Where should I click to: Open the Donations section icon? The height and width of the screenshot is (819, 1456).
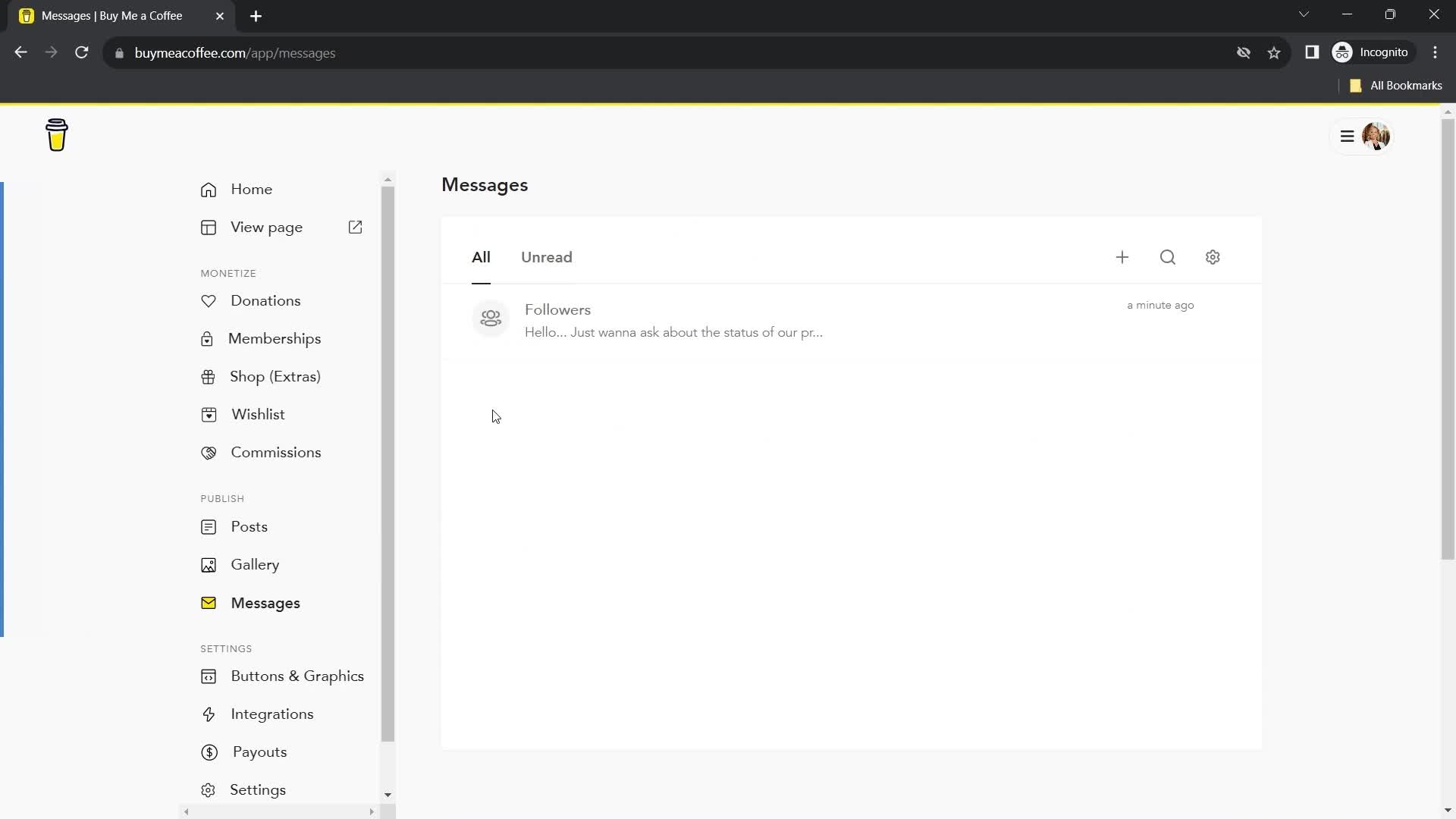pos(208,300)
